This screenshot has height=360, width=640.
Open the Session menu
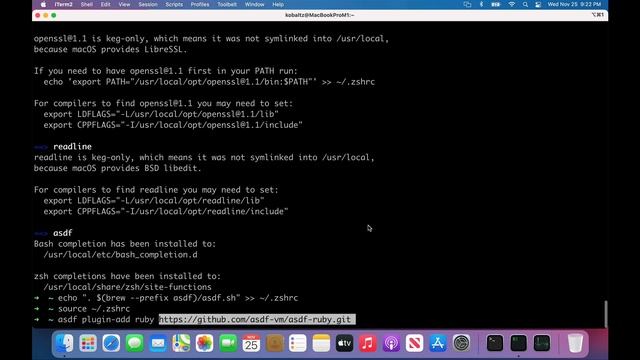tap(148, 4)
